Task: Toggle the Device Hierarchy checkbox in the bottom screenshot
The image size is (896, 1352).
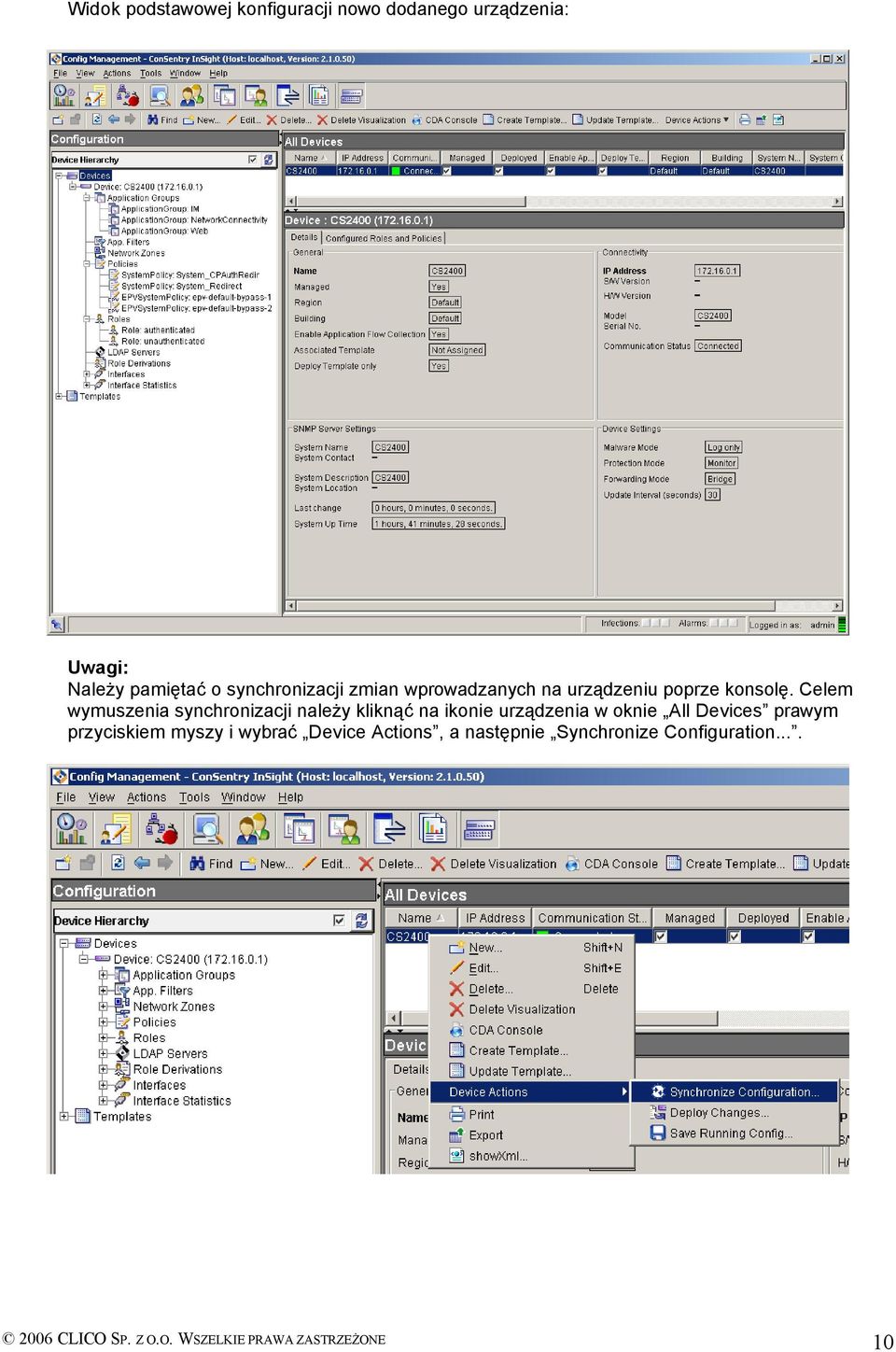Action: (340, 921)
